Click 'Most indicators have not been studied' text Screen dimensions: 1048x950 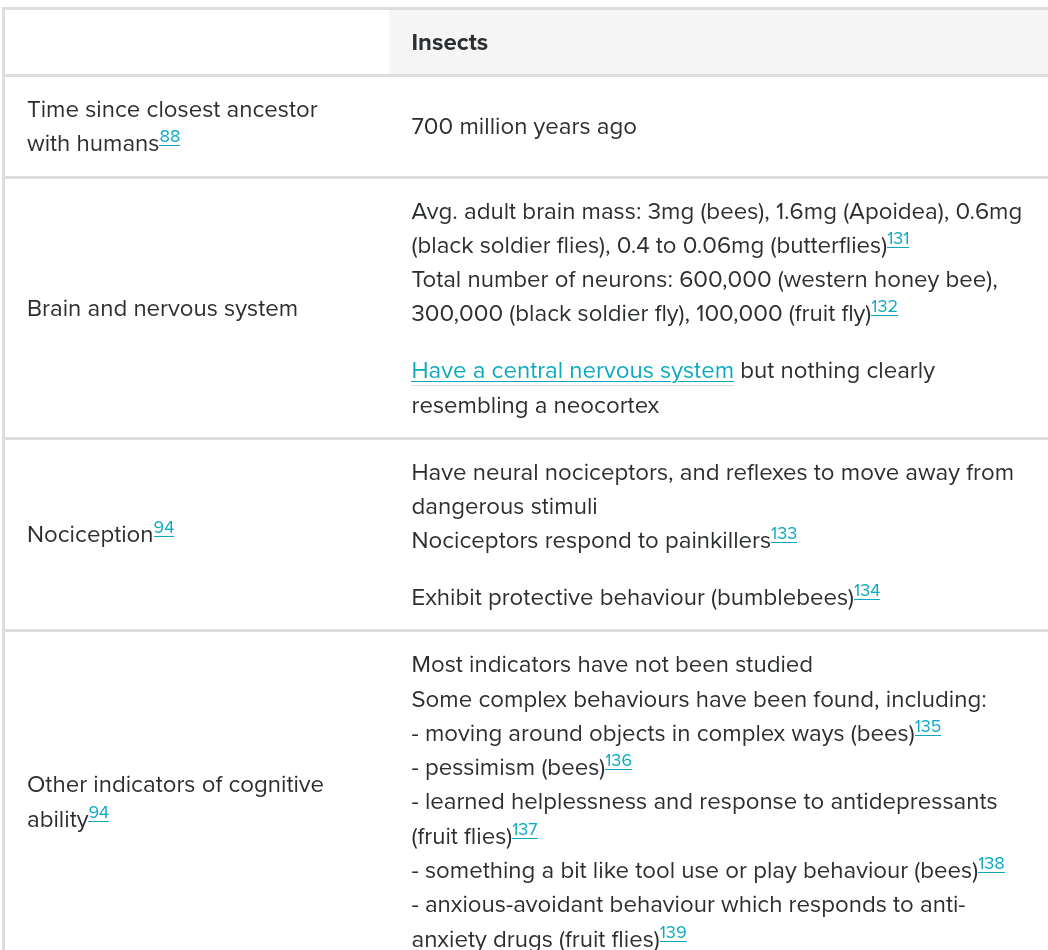click(x=612, y=665)
